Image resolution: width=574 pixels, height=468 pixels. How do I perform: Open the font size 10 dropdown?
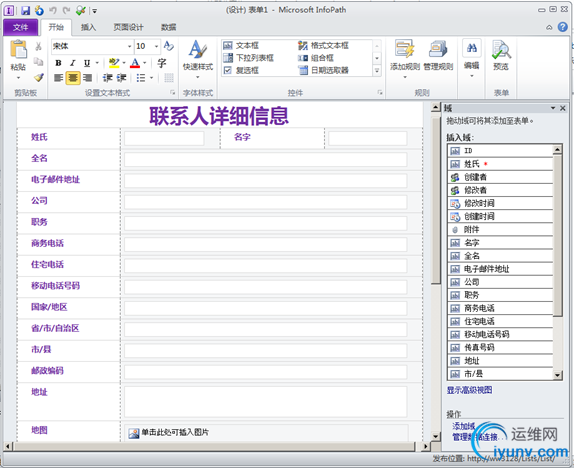(x=156, y=46)
